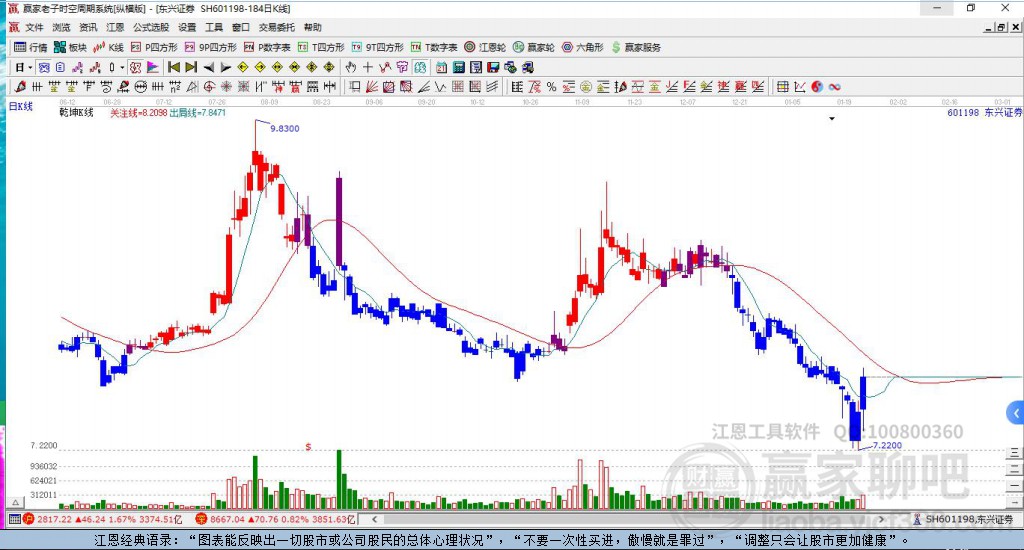Click the circular target drawing icon

(208, 87)
